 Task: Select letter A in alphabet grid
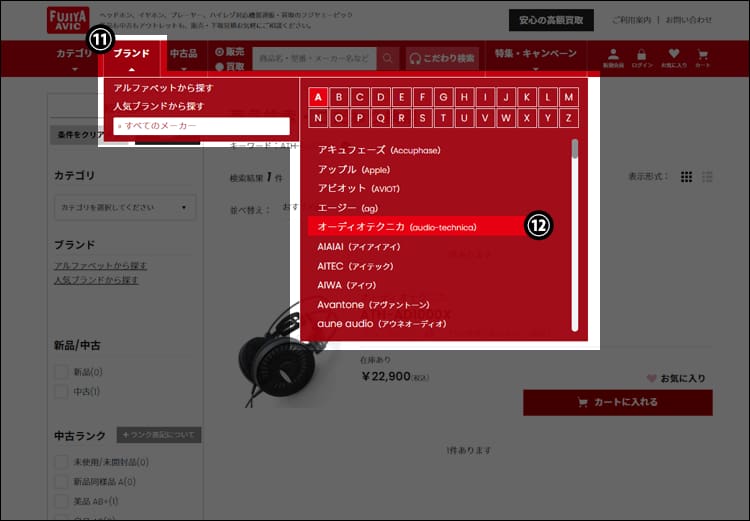click(318, 97)
